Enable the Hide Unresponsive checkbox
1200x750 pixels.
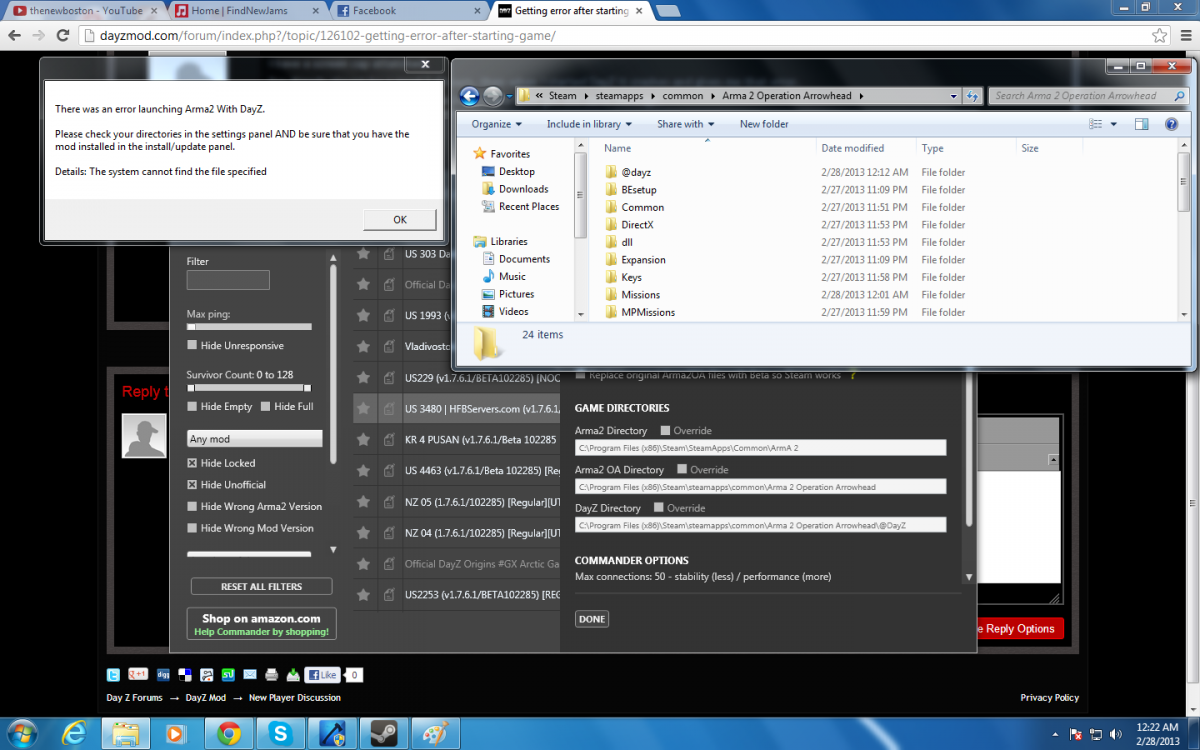[192, 346]
